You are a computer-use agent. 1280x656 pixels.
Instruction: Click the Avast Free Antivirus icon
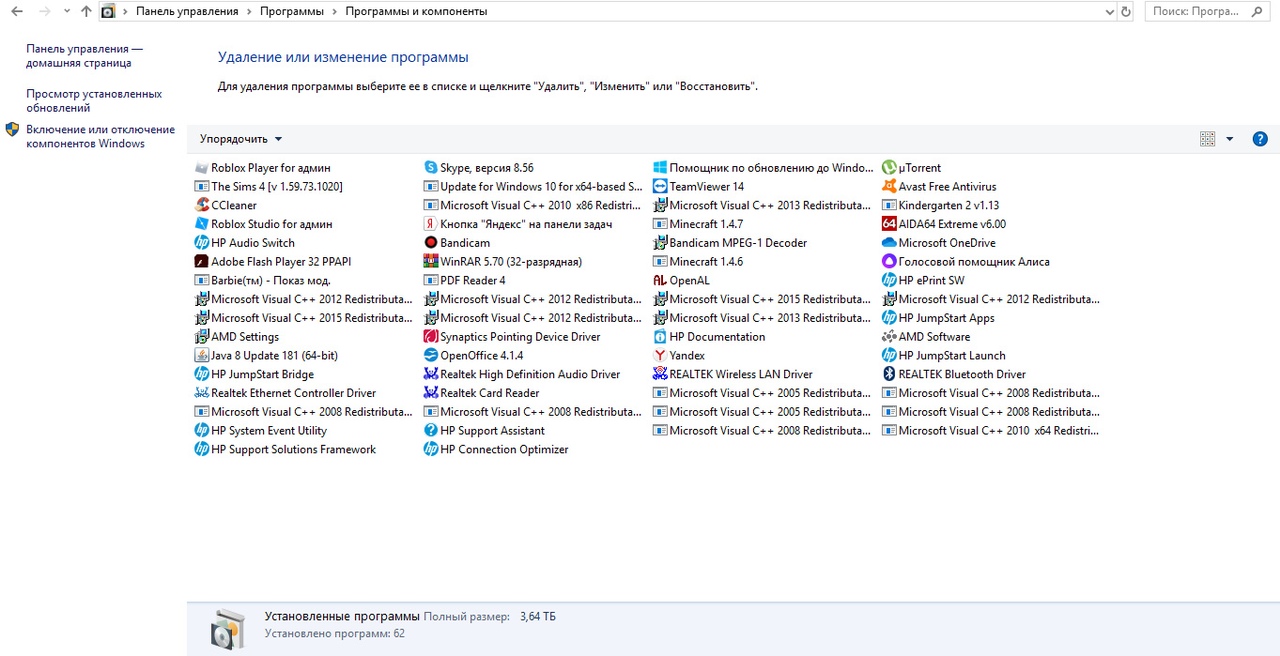(x=889, y=187)
